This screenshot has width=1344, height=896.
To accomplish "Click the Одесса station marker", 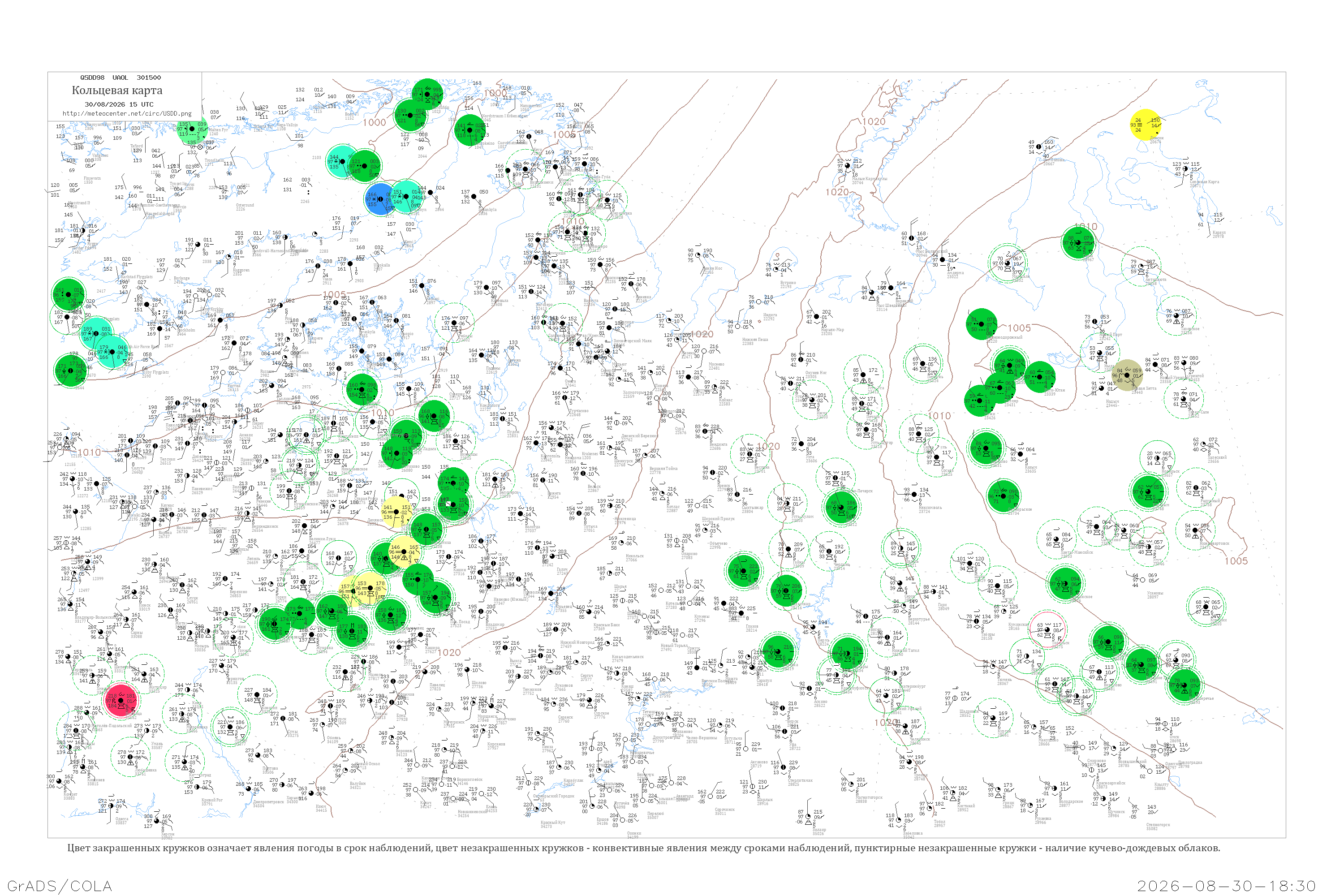I will [110, 806].
